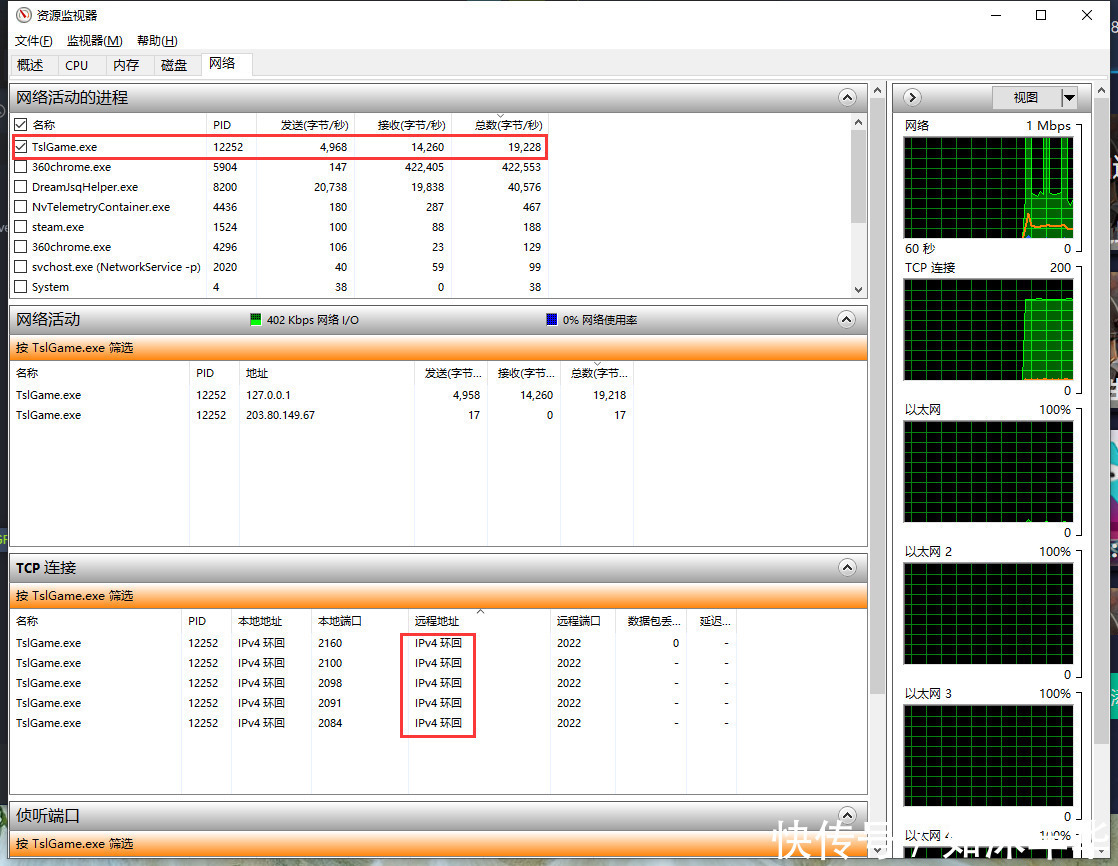This screenshot has width=1118, height=866.
Task: Sort process list by PID column
Action: point(231,125)
